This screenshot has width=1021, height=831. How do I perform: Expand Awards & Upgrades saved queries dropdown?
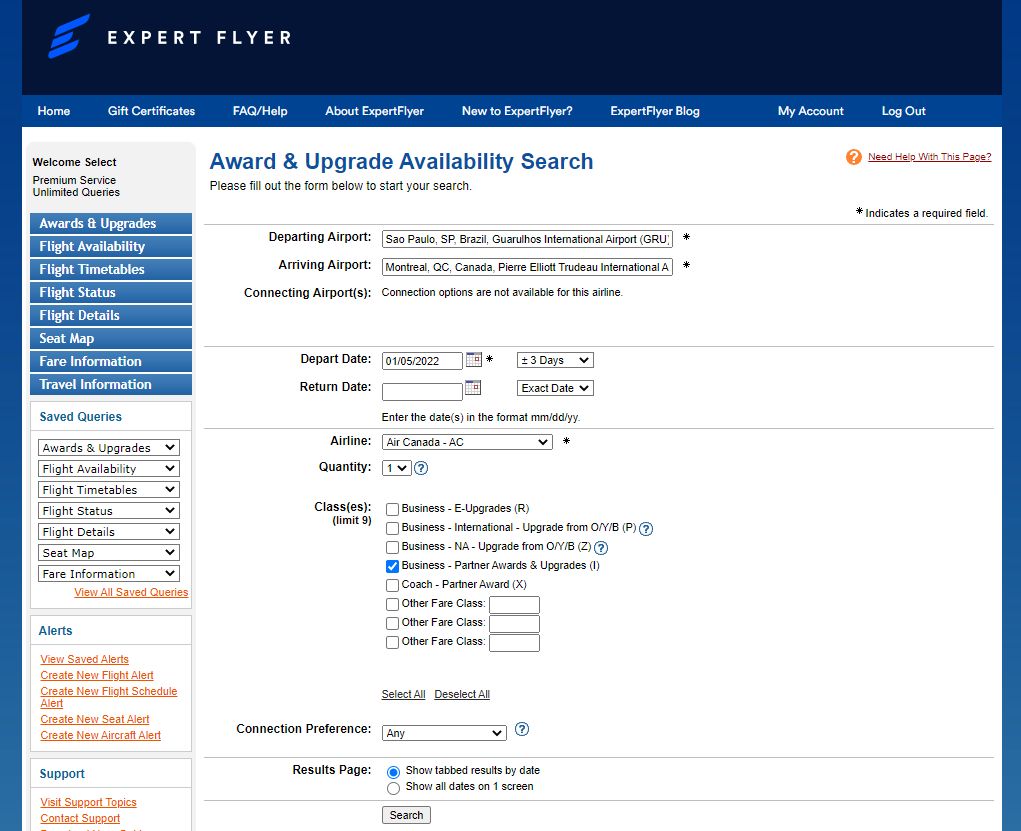109,448
